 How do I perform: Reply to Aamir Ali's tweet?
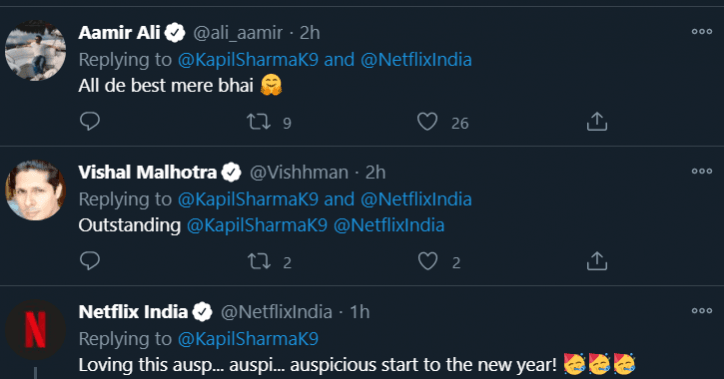pyautogui.click(x=90, y=121)
